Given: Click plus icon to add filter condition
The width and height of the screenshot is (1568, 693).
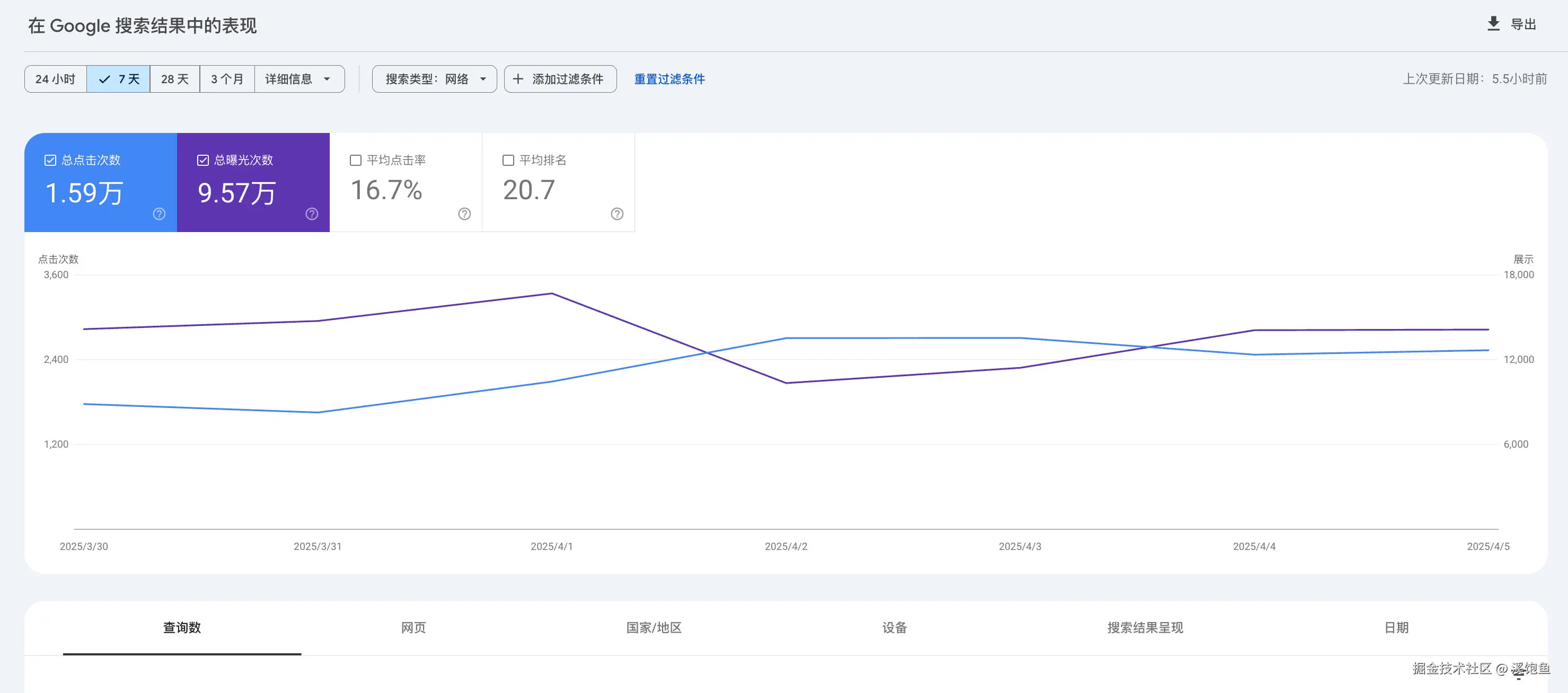Looking at the screenshot, I should pos(518,79).
